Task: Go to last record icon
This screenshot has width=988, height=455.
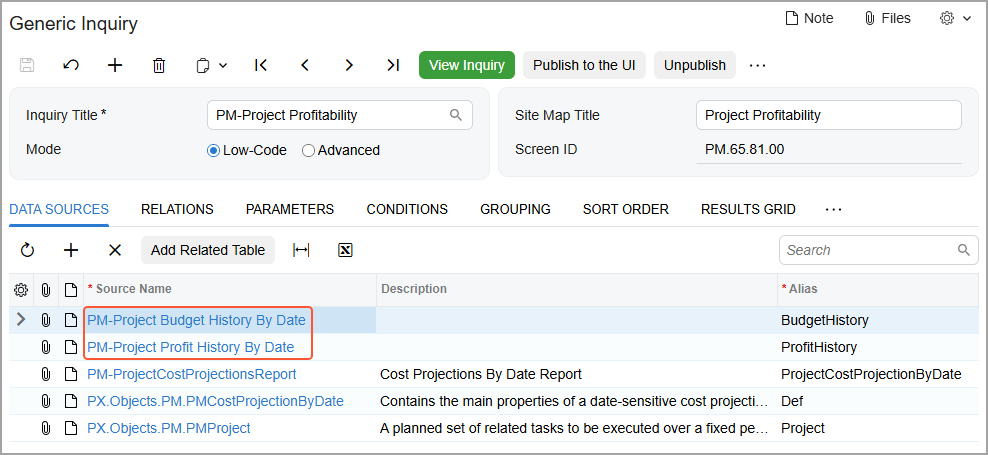Action: tap(393, 65)
